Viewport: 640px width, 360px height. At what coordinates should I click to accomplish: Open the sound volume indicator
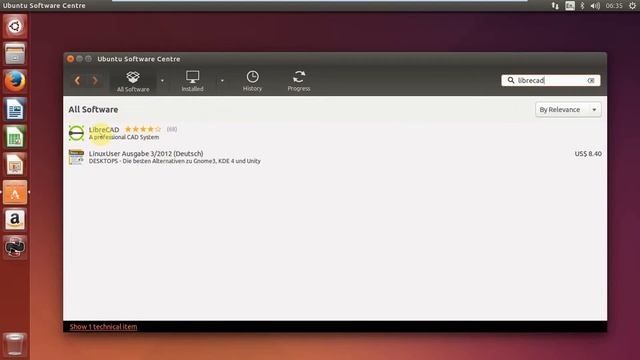pos(595,5)
